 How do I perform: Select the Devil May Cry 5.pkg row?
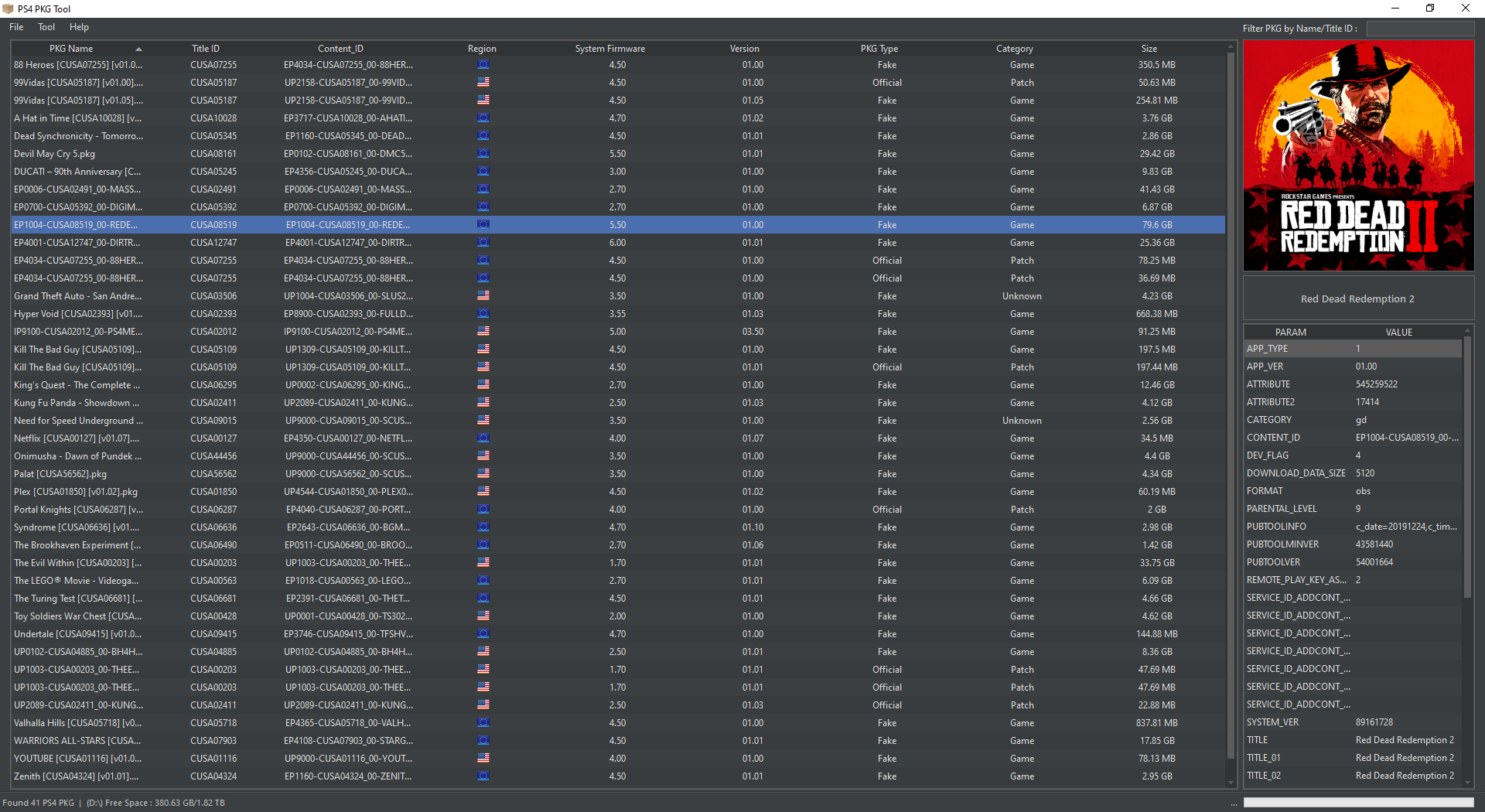click(618, 154)
